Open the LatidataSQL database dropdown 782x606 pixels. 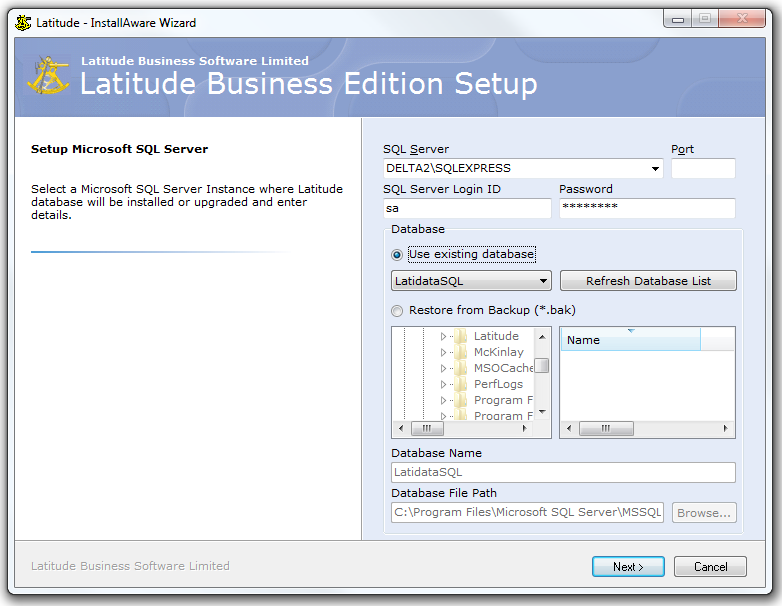[543, 282]
